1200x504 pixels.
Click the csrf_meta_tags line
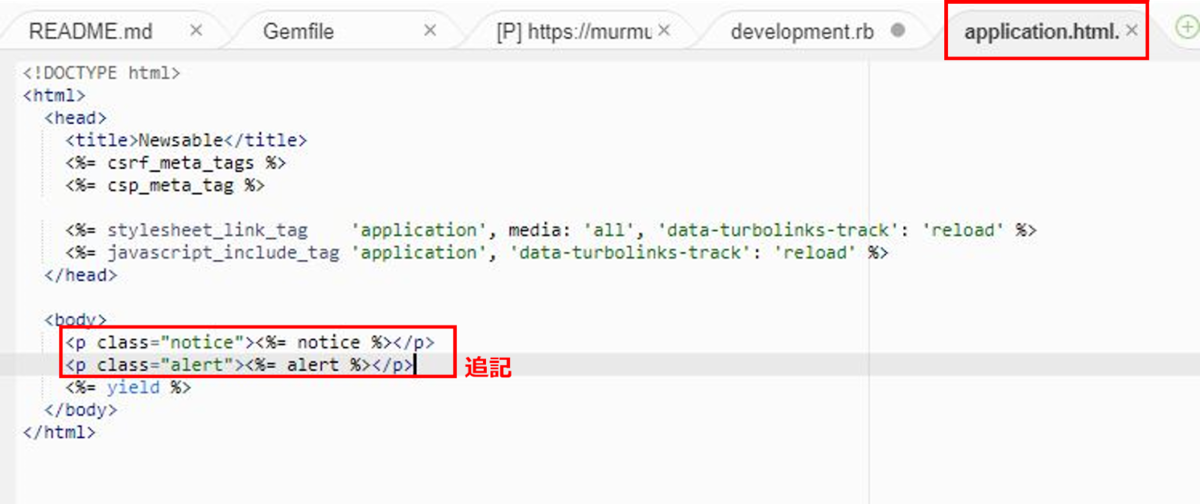click(176, 162)
